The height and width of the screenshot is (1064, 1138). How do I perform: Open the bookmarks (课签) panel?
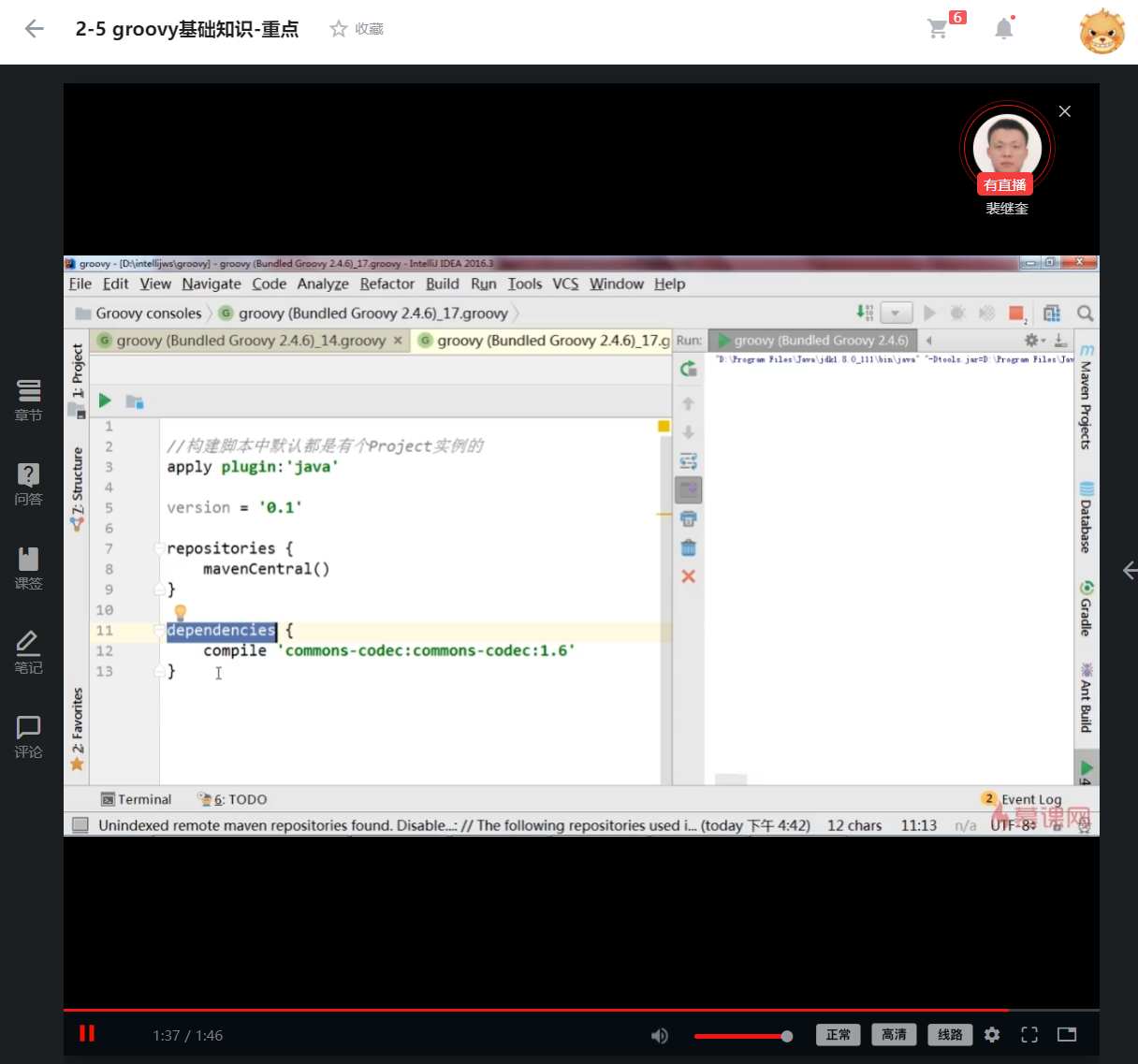(29, 568)
